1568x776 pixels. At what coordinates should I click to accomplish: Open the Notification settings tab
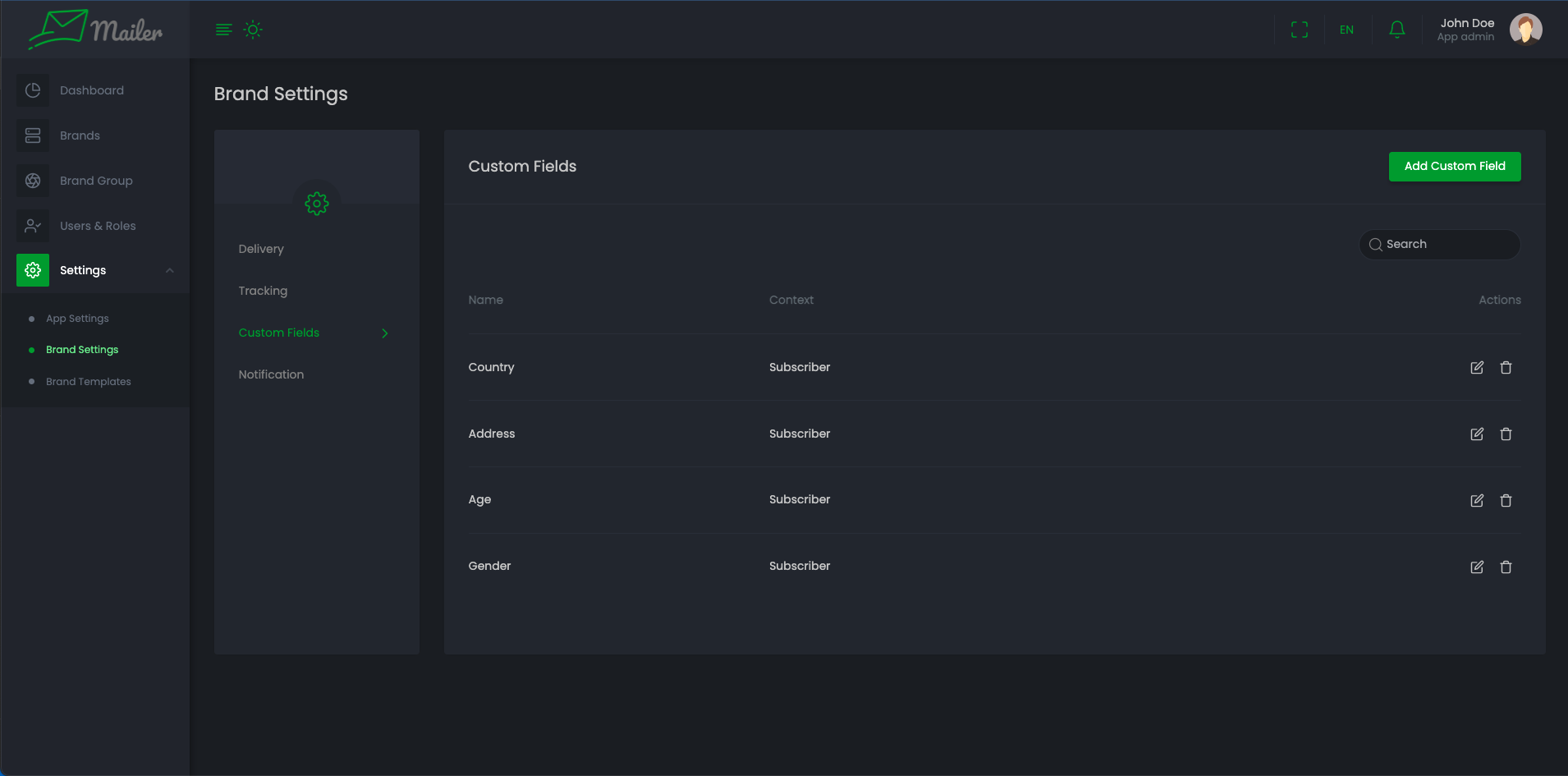coord(271,374)
